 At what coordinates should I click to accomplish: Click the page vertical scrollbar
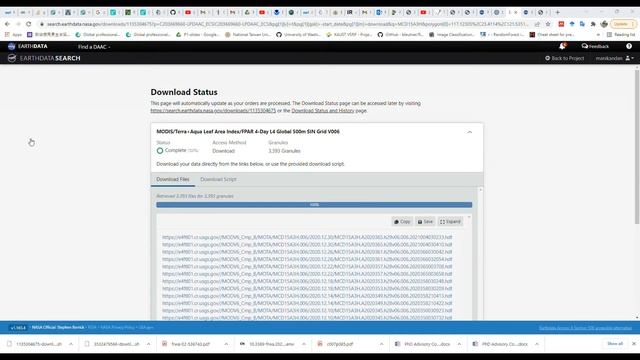(637, 147)
